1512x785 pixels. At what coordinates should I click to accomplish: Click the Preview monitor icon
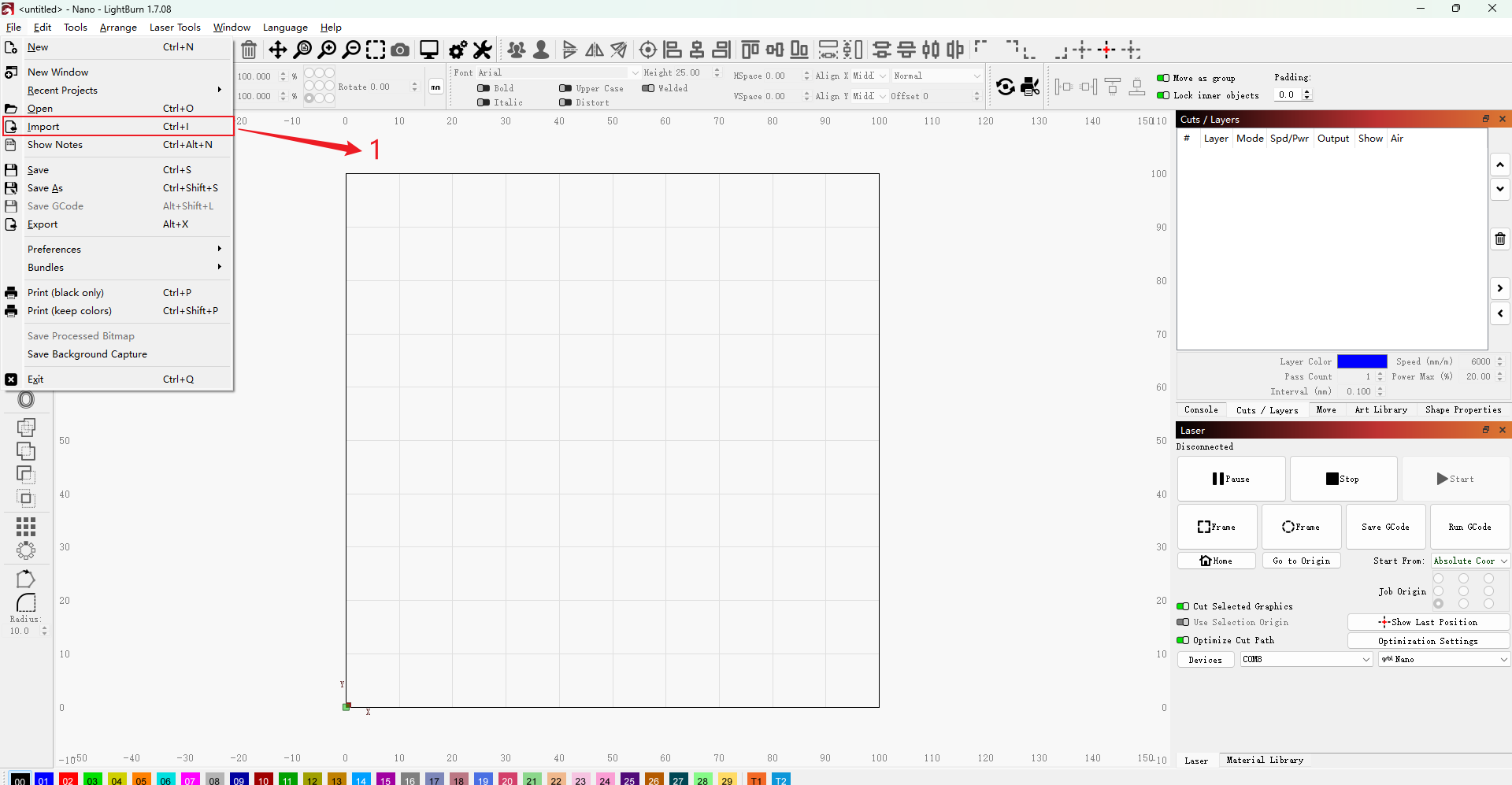click(429, 50)
